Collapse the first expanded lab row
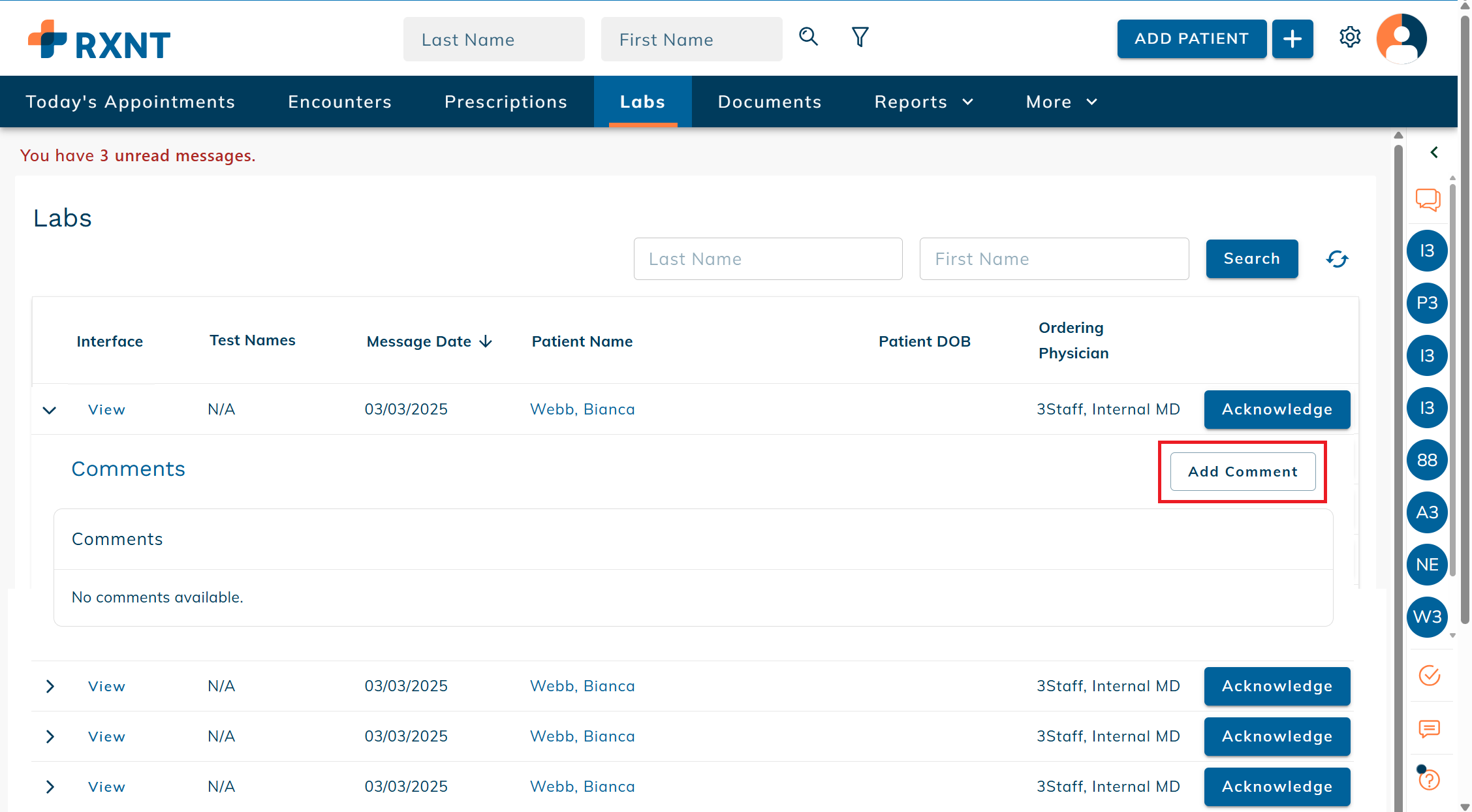This screenshot has height=812, width=1472. (50, 410)
